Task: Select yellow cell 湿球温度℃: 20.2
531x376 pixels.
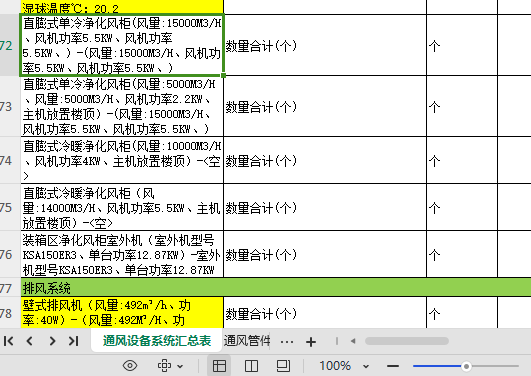Action: [x=122, y=7]
